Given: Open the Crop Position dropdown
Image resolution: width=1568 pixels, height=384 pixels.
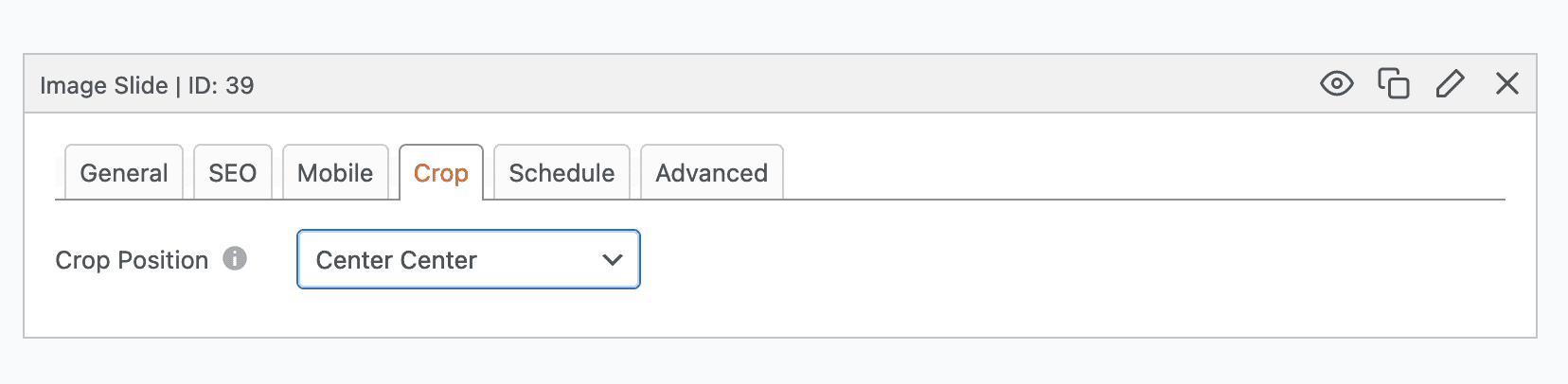Looking at the screenshot, I should pyautogui.click(x=468, y=260).
